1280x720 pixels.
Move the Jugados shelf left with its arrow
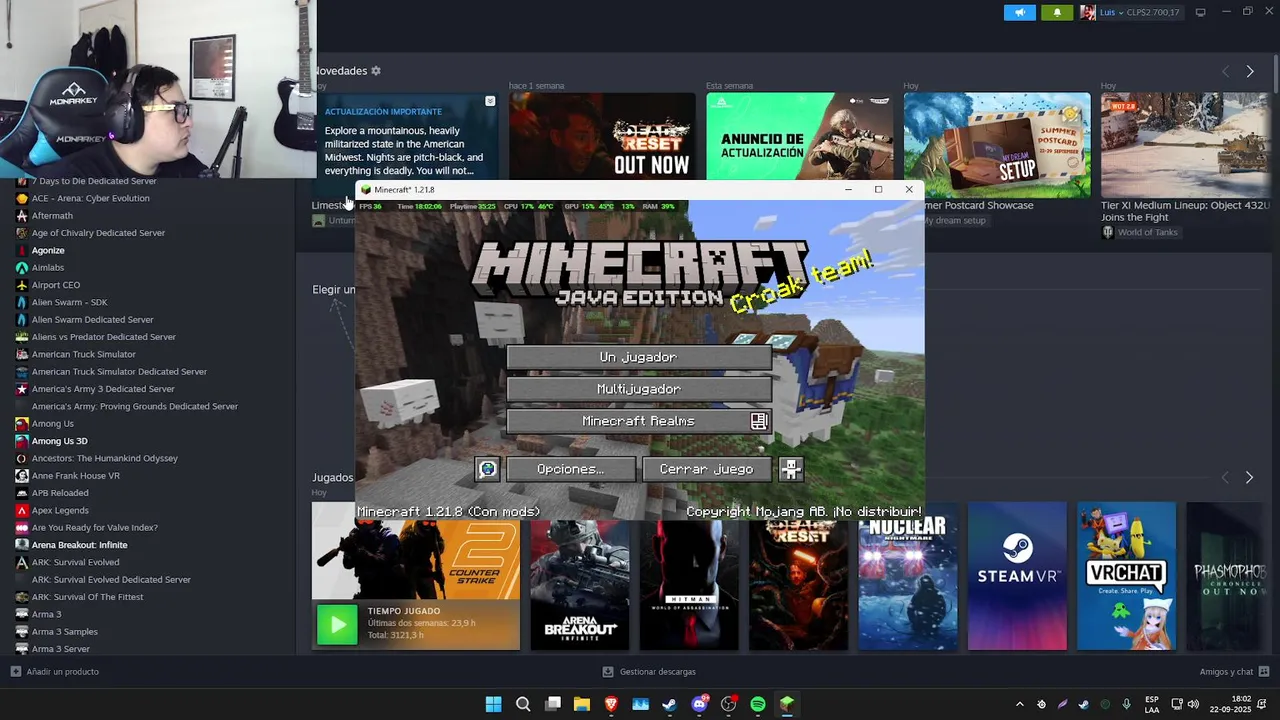(x=1225, y=478)
